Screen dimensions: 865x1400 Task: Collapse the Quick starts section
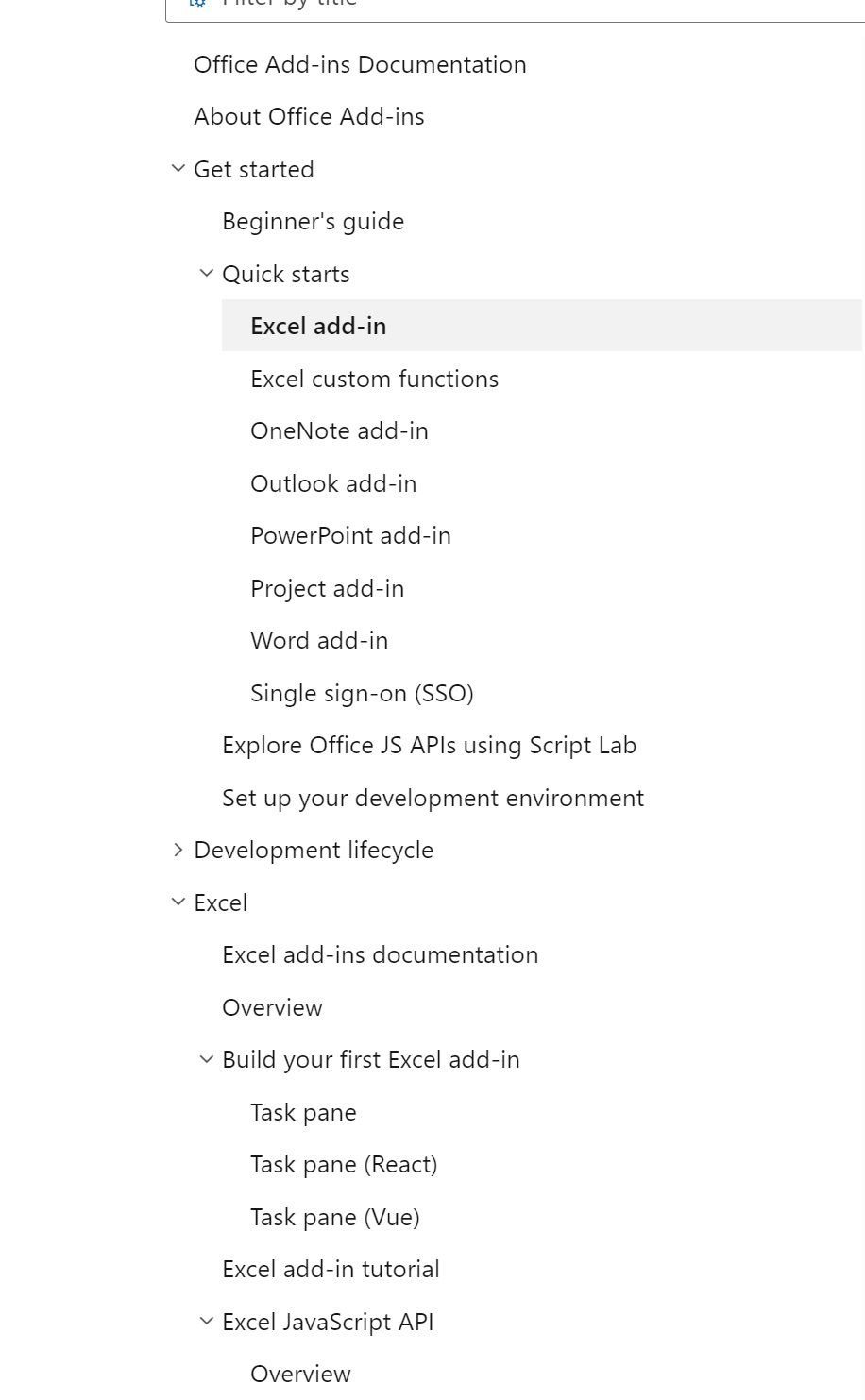coord(206,272)
